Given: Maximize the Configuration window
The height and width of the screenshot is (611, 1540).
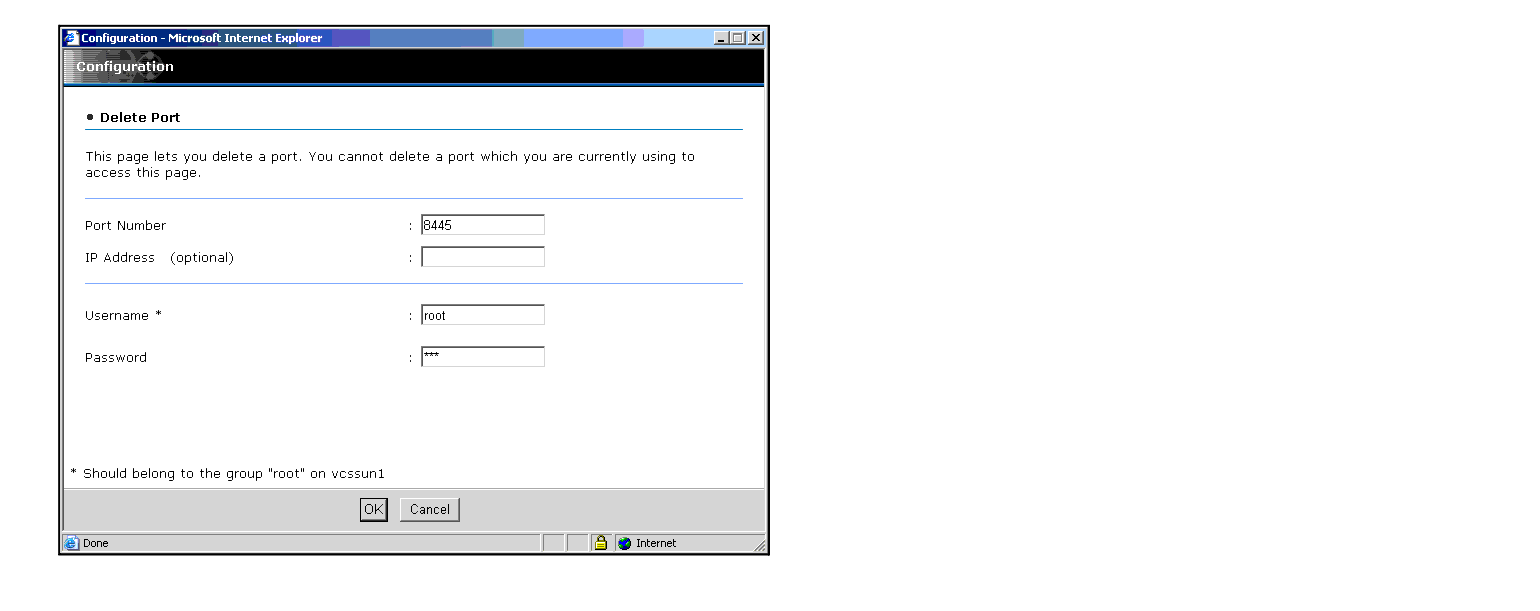Looking at the screenshot, I should click(739, 38).
